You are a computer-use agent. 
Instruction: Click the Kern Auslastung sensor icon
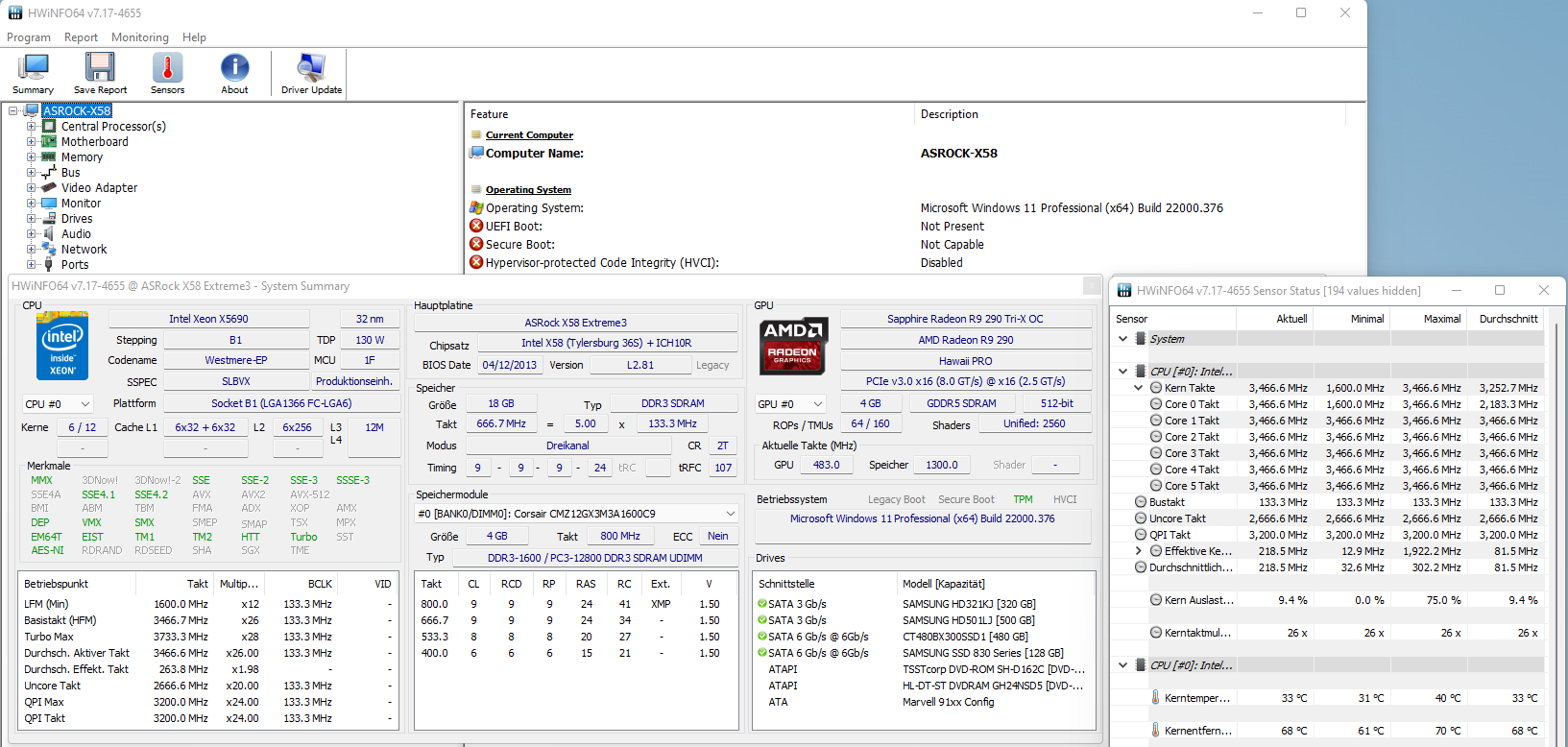[1156, 600]
